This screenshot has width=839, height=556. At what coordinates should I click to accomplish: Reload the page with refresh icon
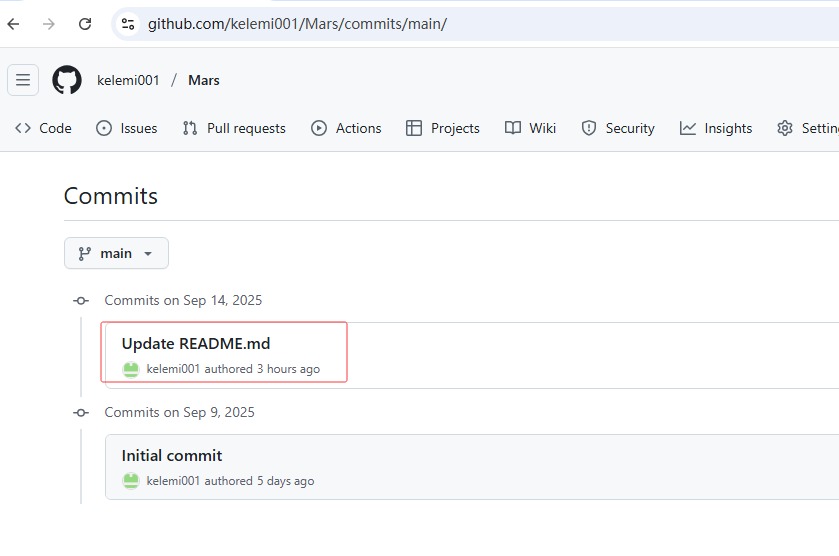click(85, 23)
